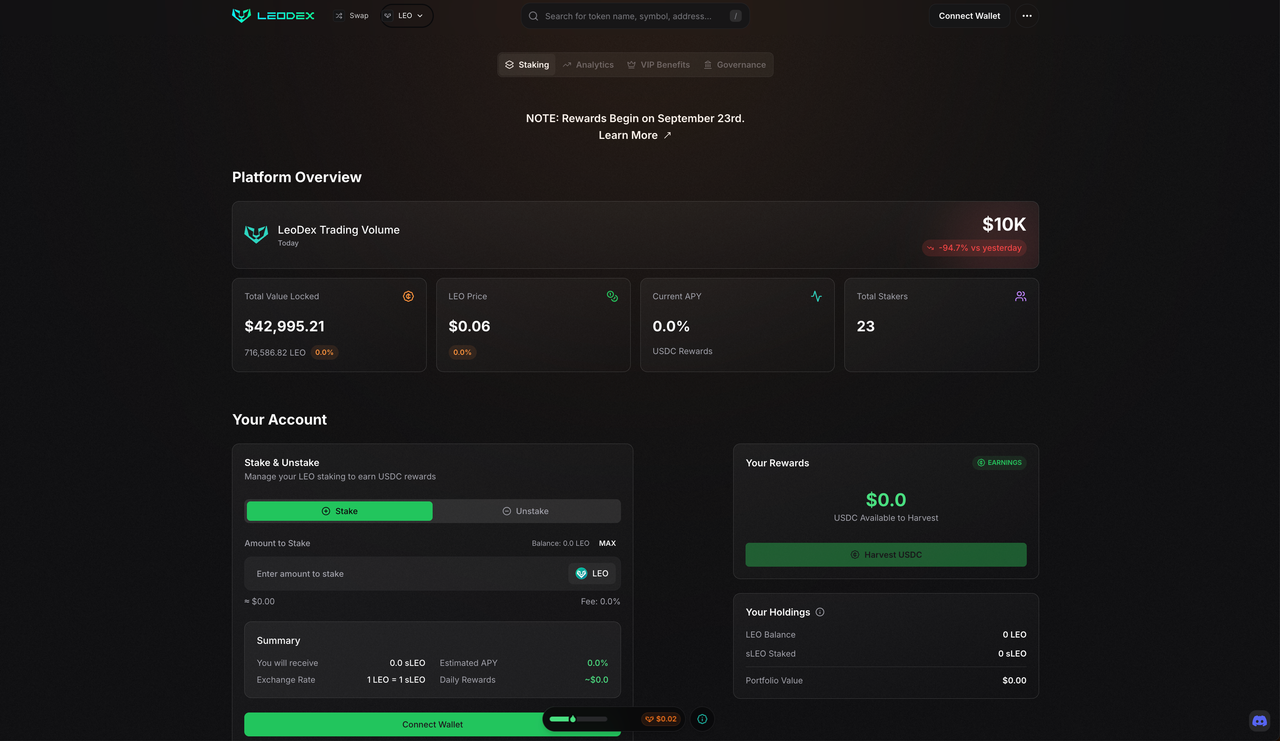Open the Swap page
This screenshot has width=1280, height=741.
(352, 16)
